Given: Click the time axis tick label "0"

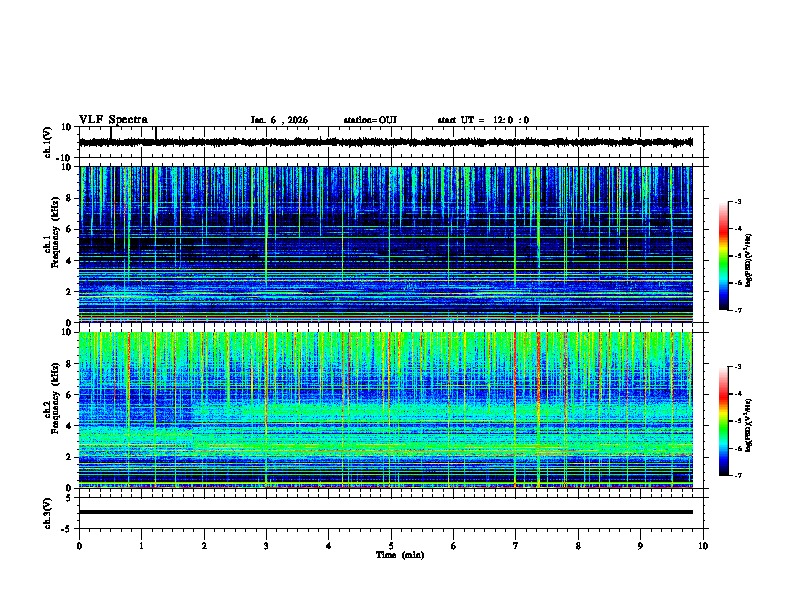Looking at the screenshot, I should (x=79, y=546).
